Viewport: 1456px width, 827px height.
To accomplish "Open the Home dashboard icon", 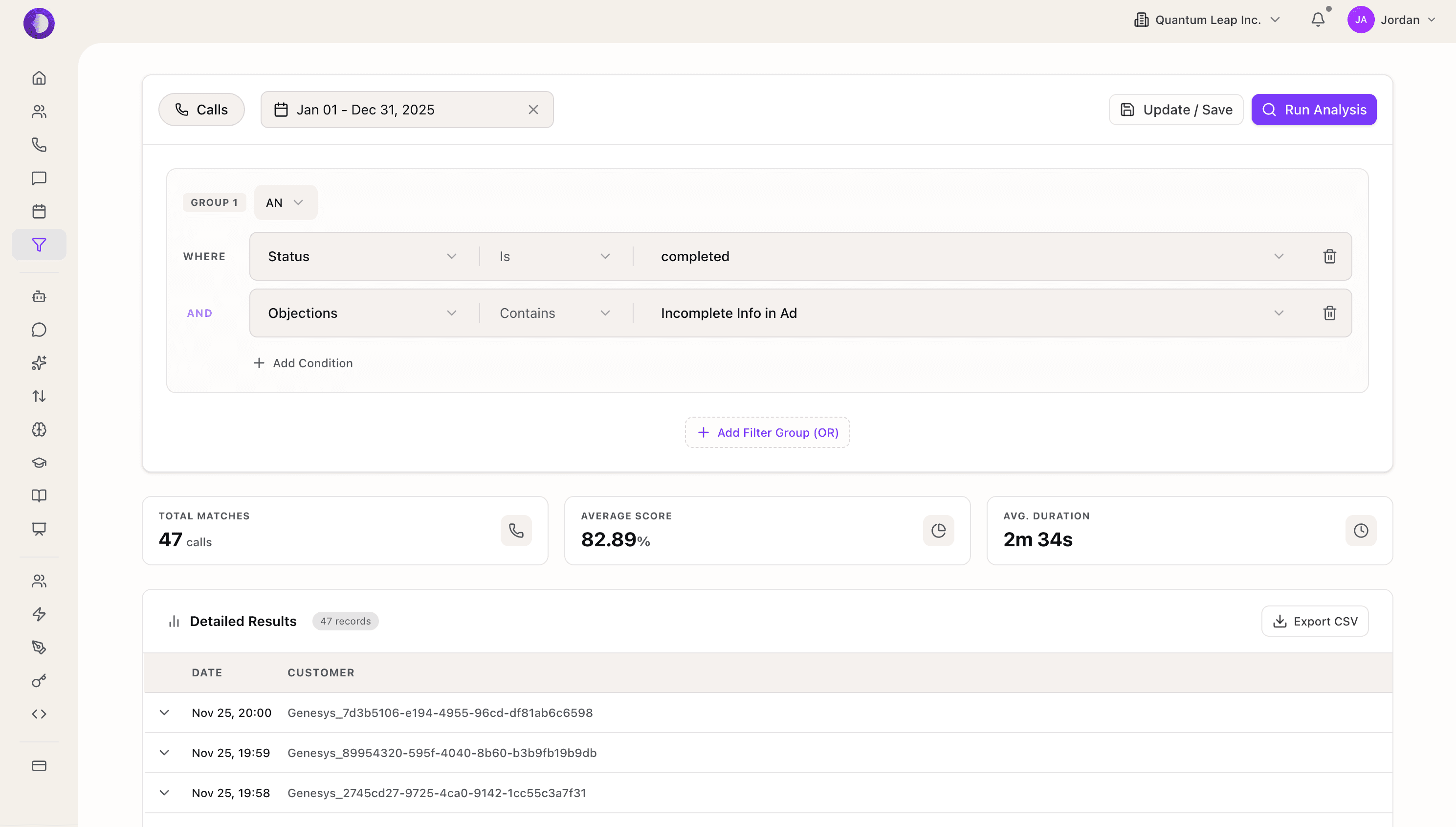I will (39, 78).
